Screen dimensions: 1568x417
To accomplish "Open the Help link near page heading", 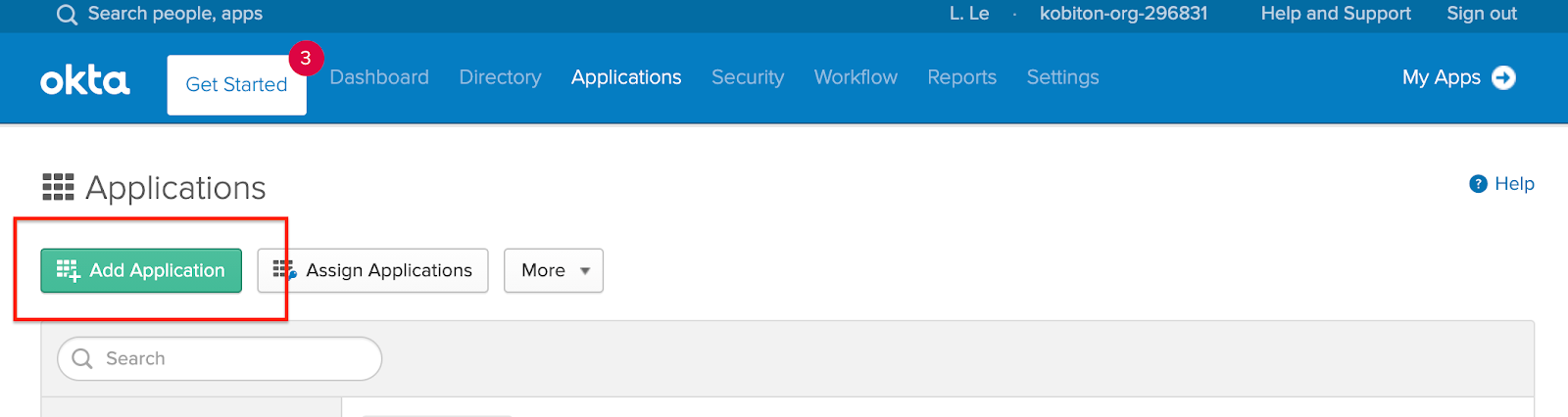I will coord(1514,184).
